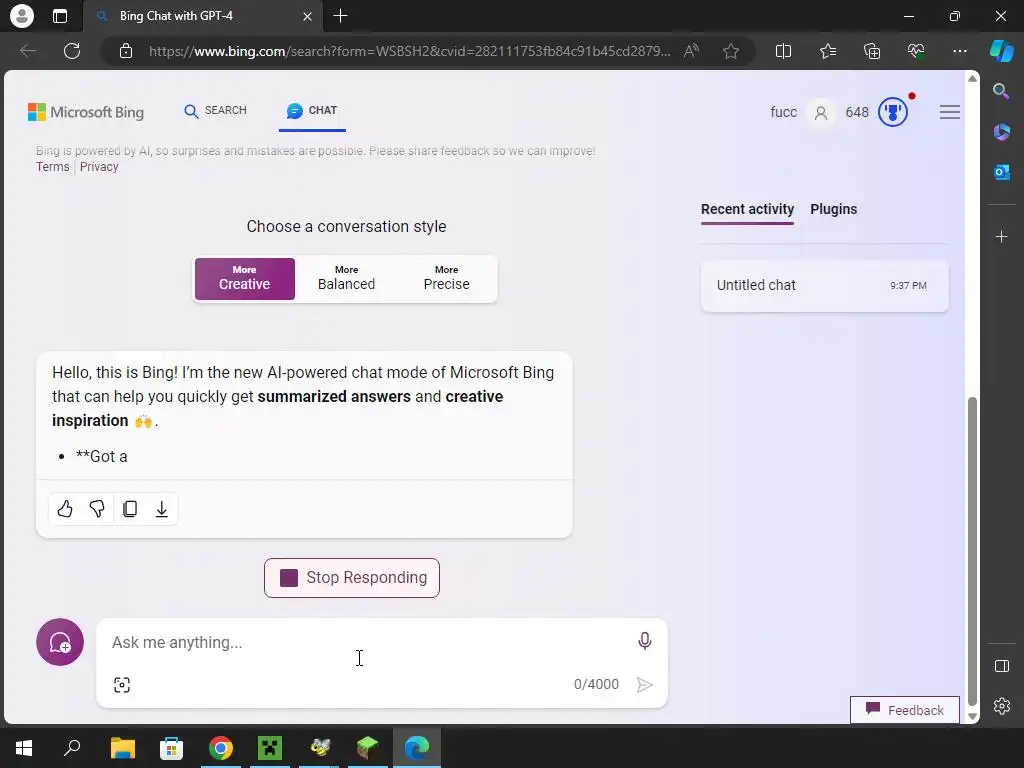Click the 648 rewards points
1024x768 pixels.
[x=857, y=112]
